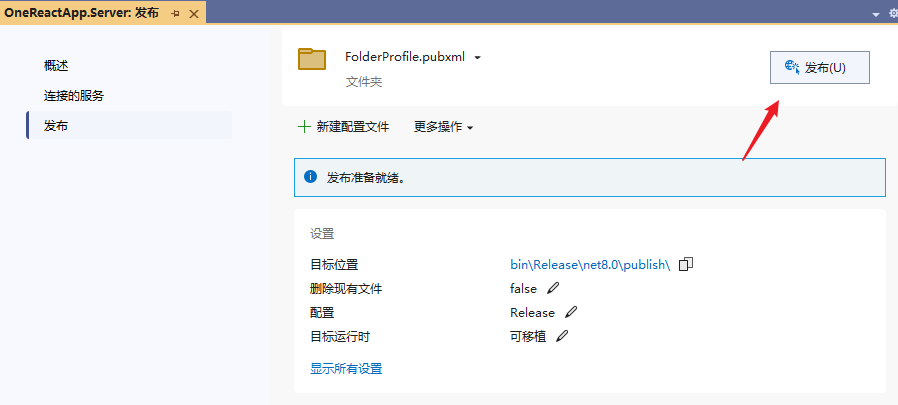Edit the Release configuration pencil icon

[571, 312]
